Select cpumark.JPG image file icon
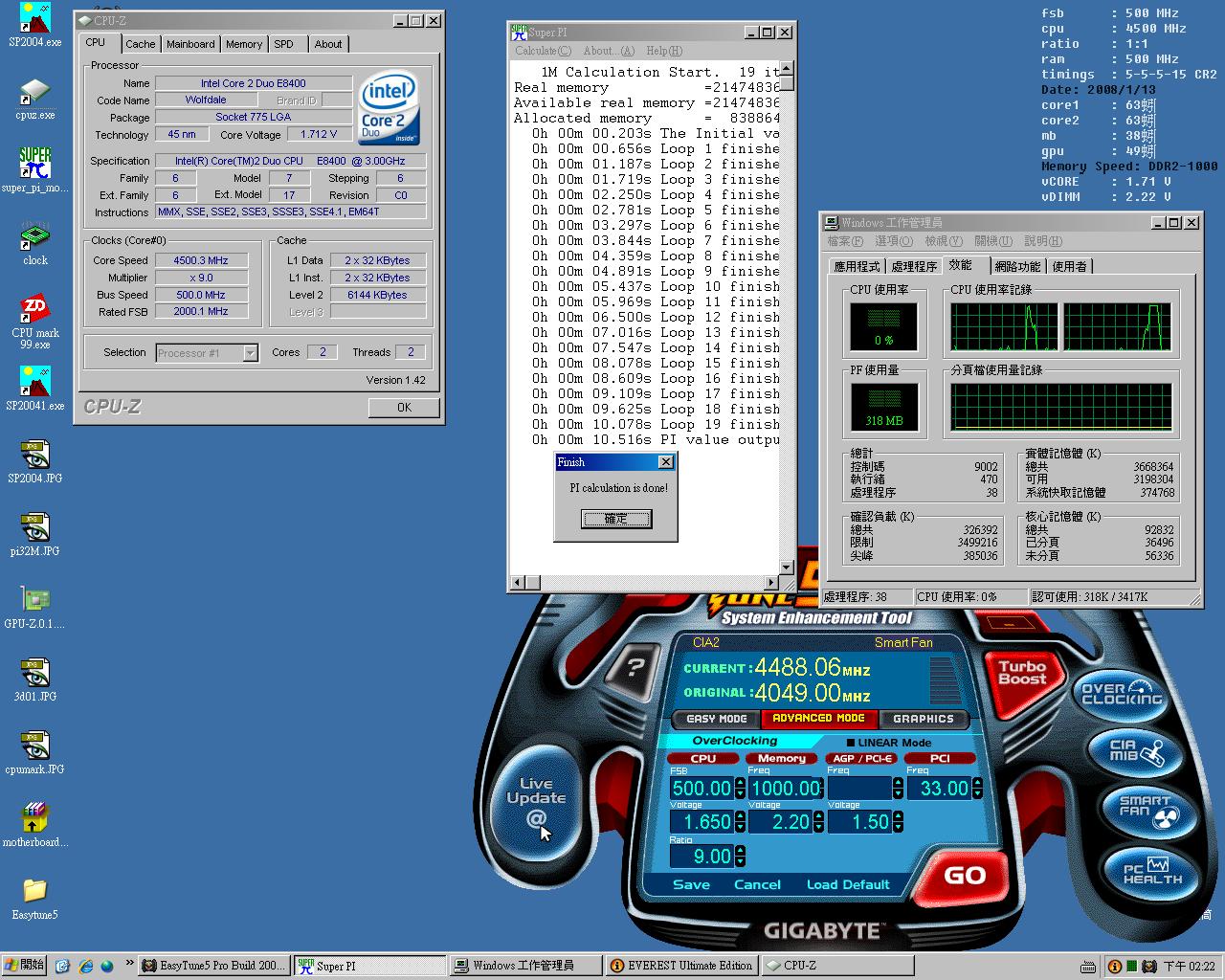Screen dimensions: 1225x980 [34, 752]
